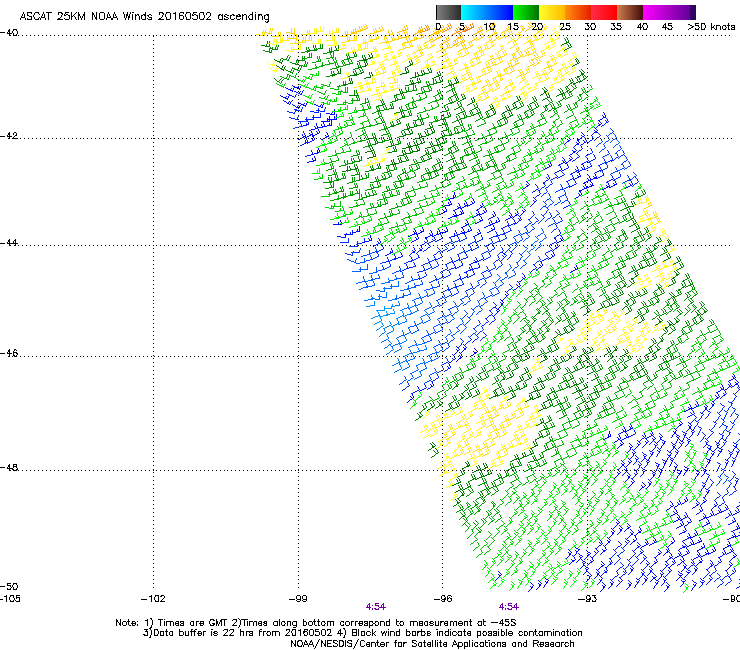Click the note line 'Times are GMT'

coord(316,623)
